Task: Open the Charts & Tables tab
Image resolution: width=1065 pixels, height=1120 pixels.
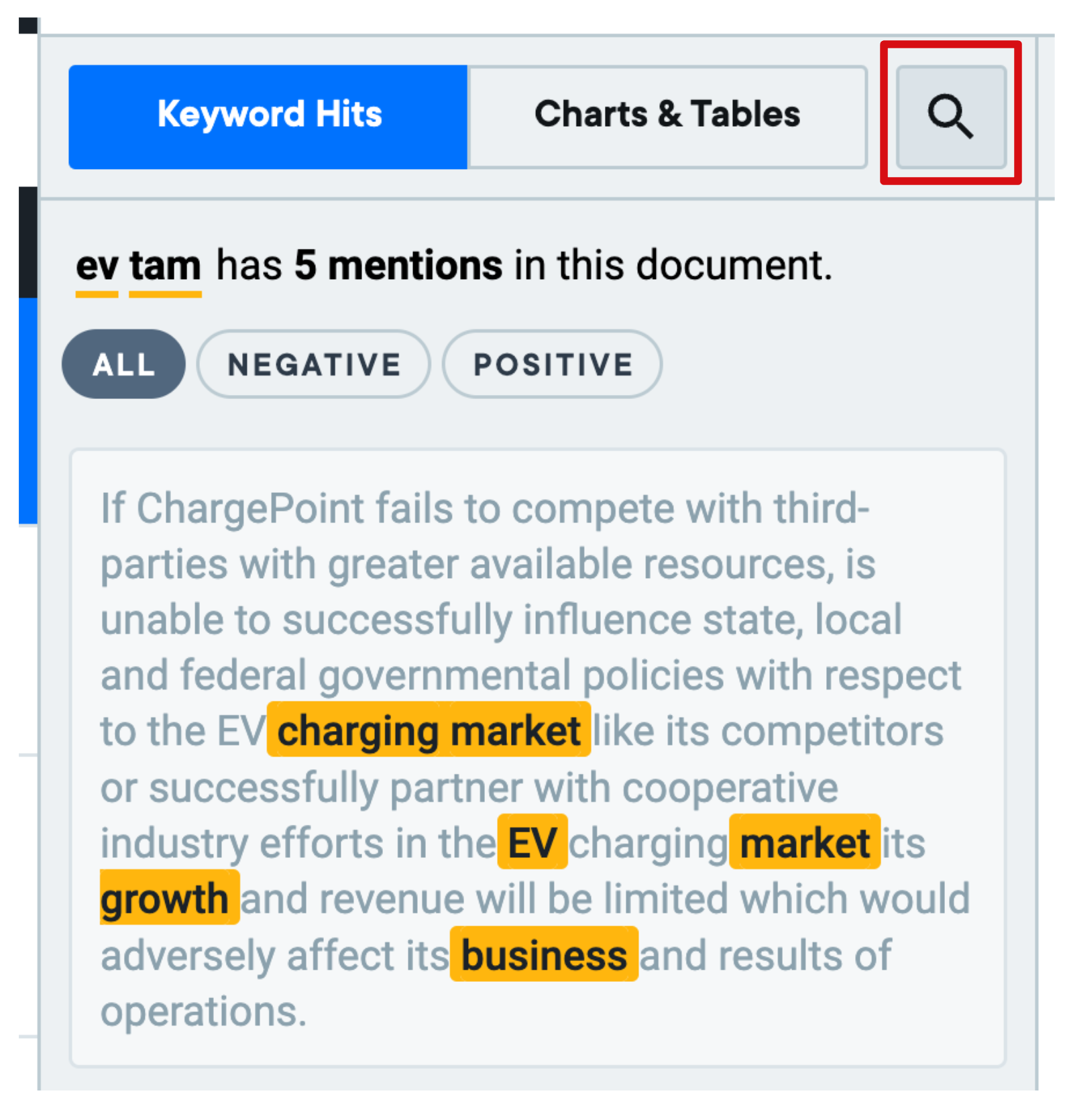Action: coord(667,117)
